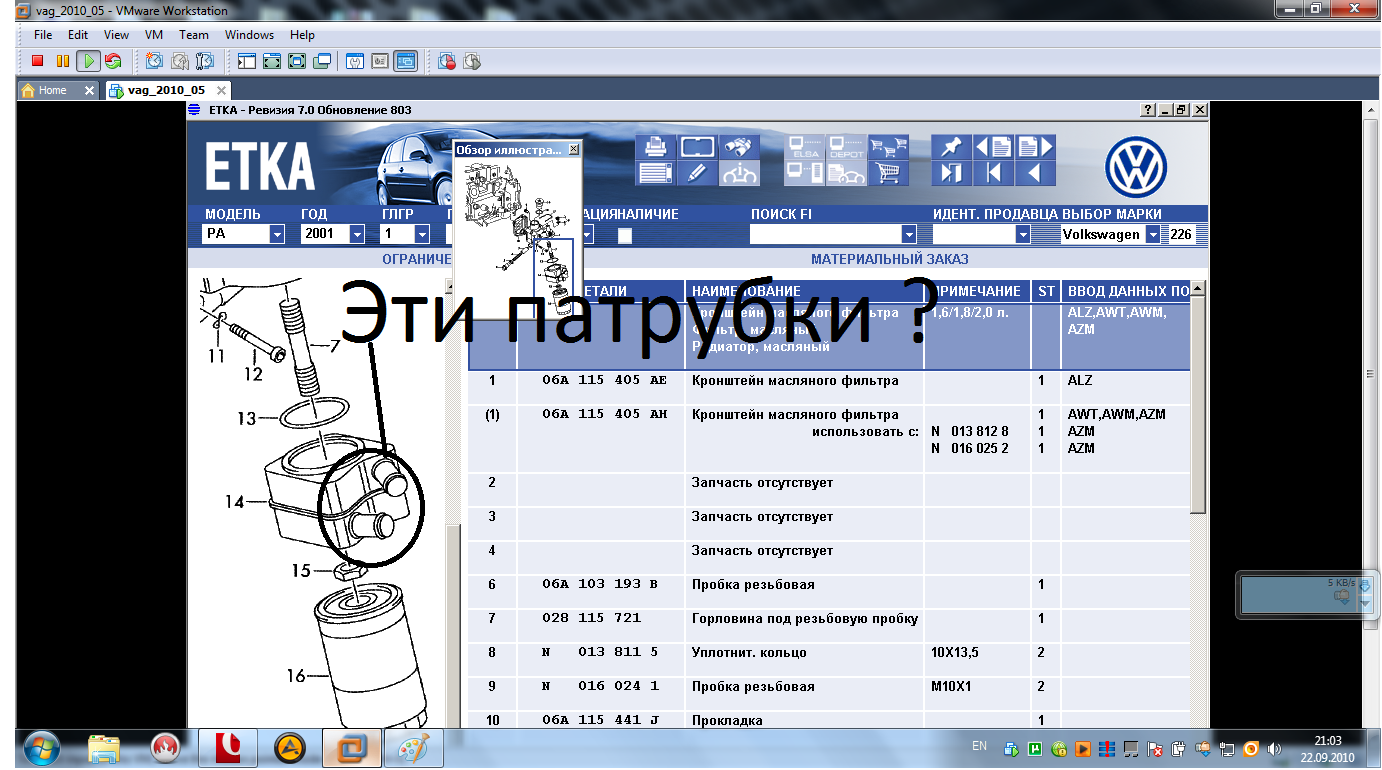Click the МАТЕРИАЛЬНЫЙ ЗАКАЗ heading
Viewport: 1382px width, 770px height.
889,260
